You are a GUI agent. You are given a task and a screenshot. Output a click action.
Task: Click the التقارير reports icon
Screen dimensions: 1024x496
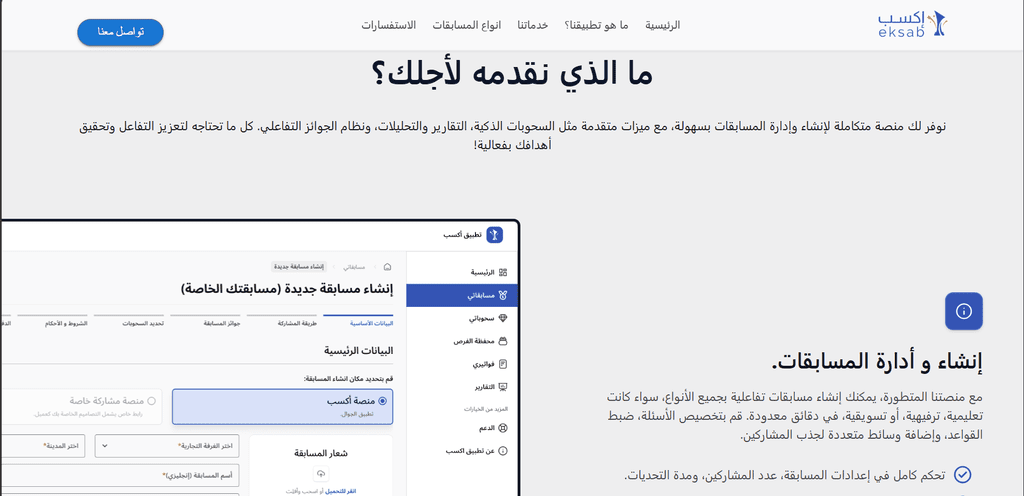click(x=502, y=387)
